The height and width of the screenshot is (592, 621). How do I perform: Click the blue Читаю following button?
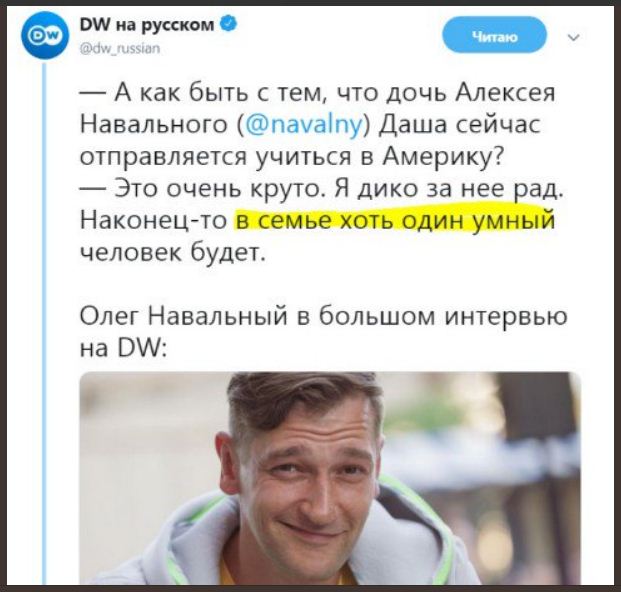tap(494, 37)
